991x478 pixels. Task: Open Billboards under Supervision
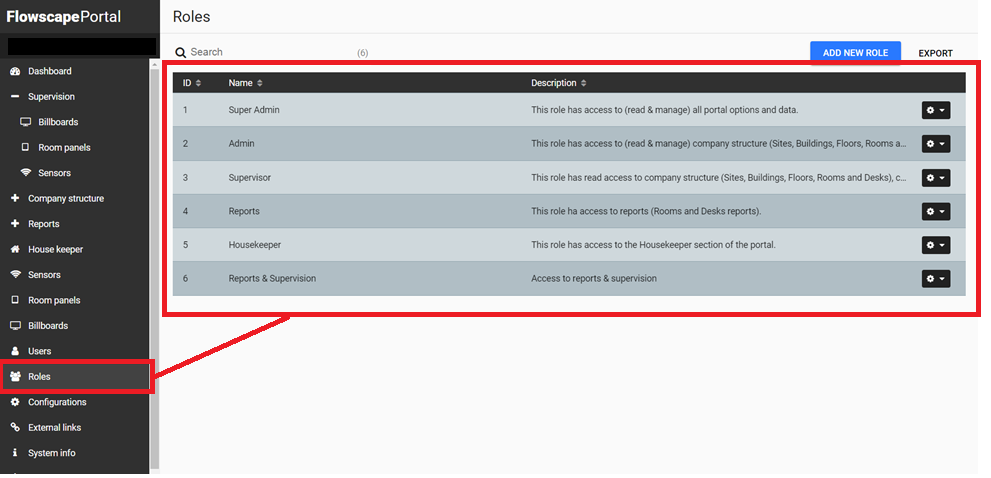(58, 122)
